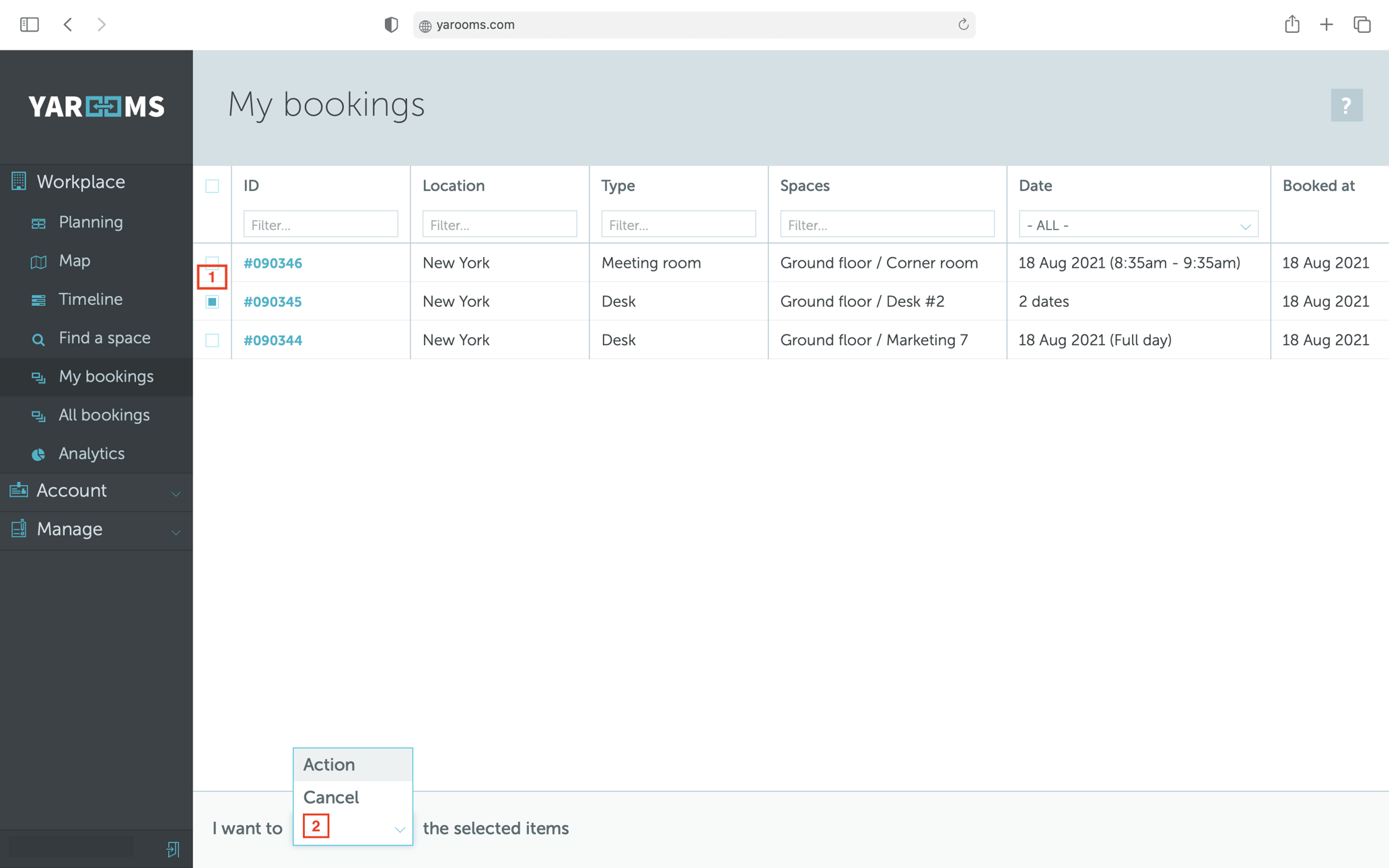Click the All bookings icon
This screenshot has width=1389, height=868.
[x=38, y=416]
